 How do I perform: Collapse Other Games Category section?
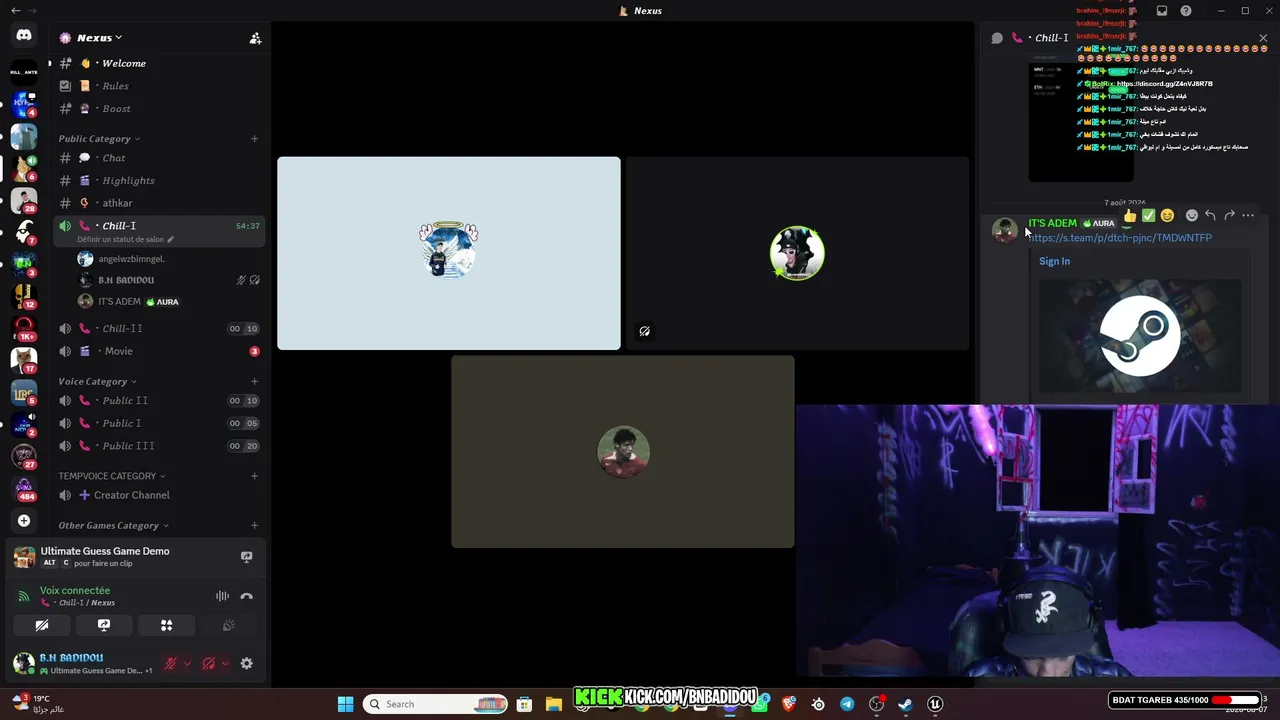pos(113,526)
